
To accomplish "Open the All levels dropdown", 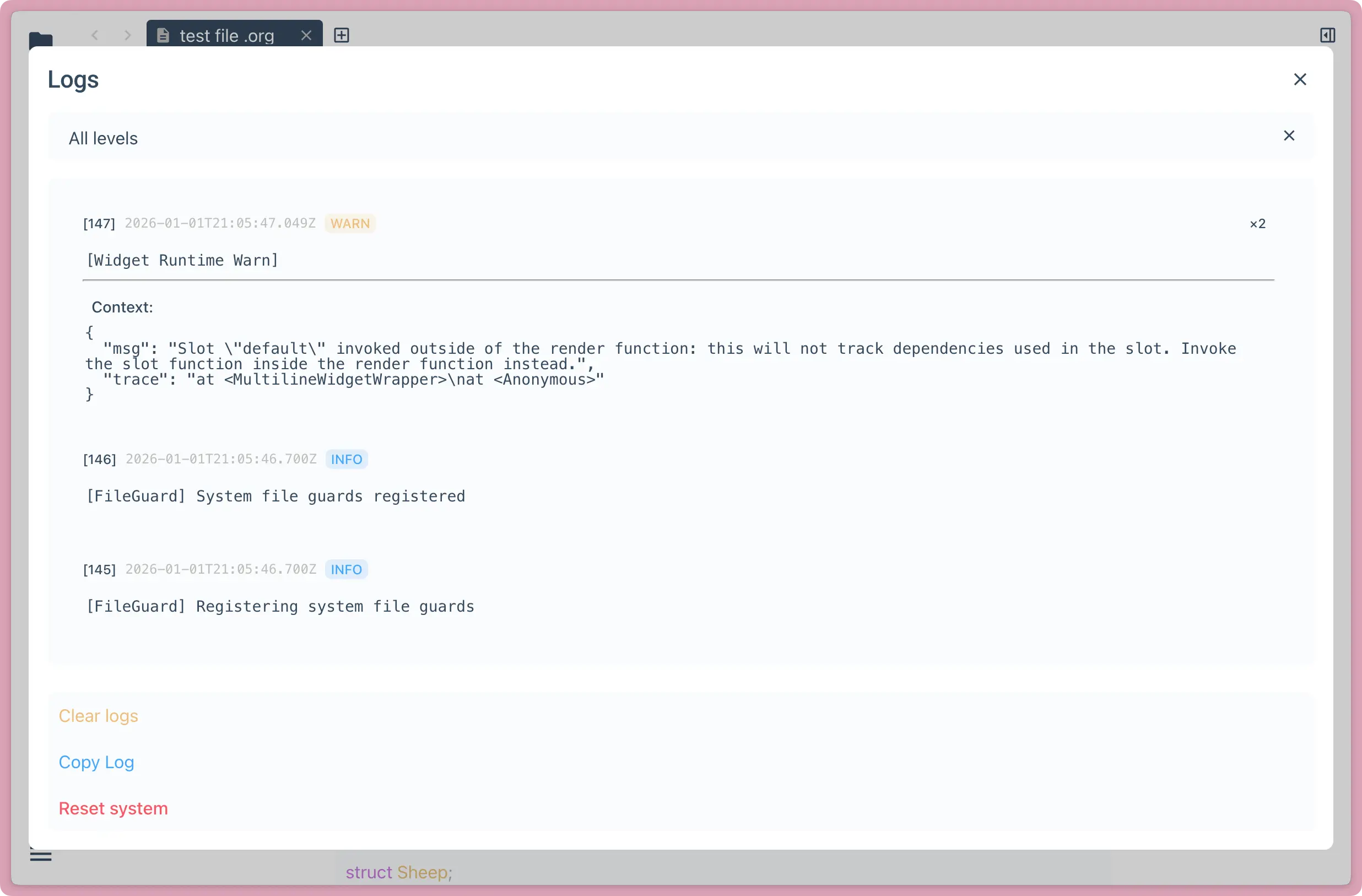I will pyautogui.click(x=104, y=138).
